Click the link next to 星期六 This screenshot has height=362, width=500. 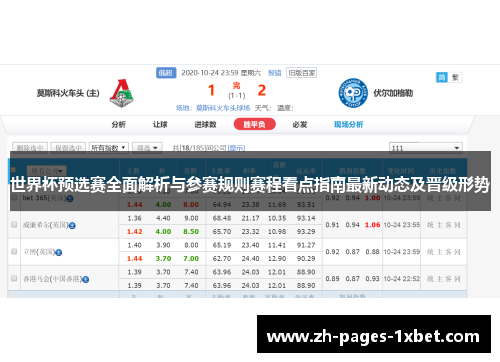pyautogui.click(x=275, y=73)
